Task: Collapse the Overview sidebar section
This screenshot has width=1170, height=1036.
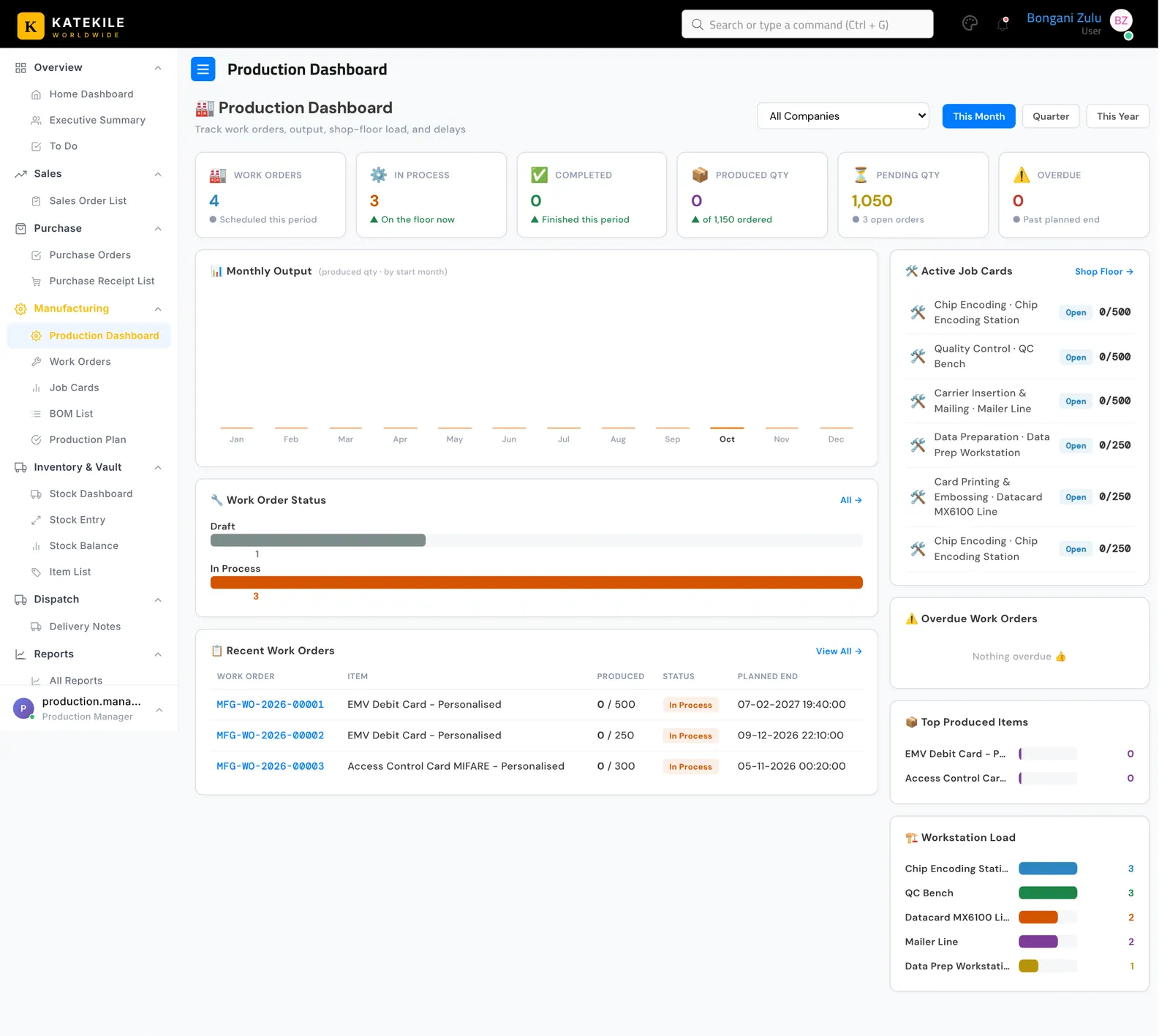Action: (x=158, y=68)
